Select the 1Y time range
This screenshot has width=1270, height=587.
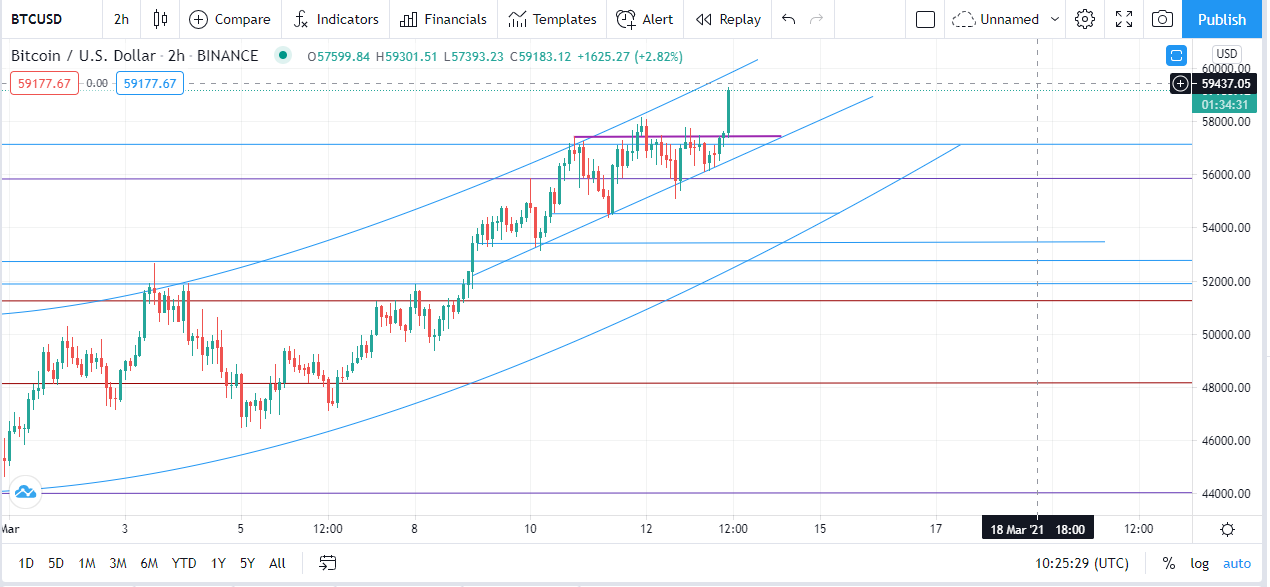pos(218,563)
